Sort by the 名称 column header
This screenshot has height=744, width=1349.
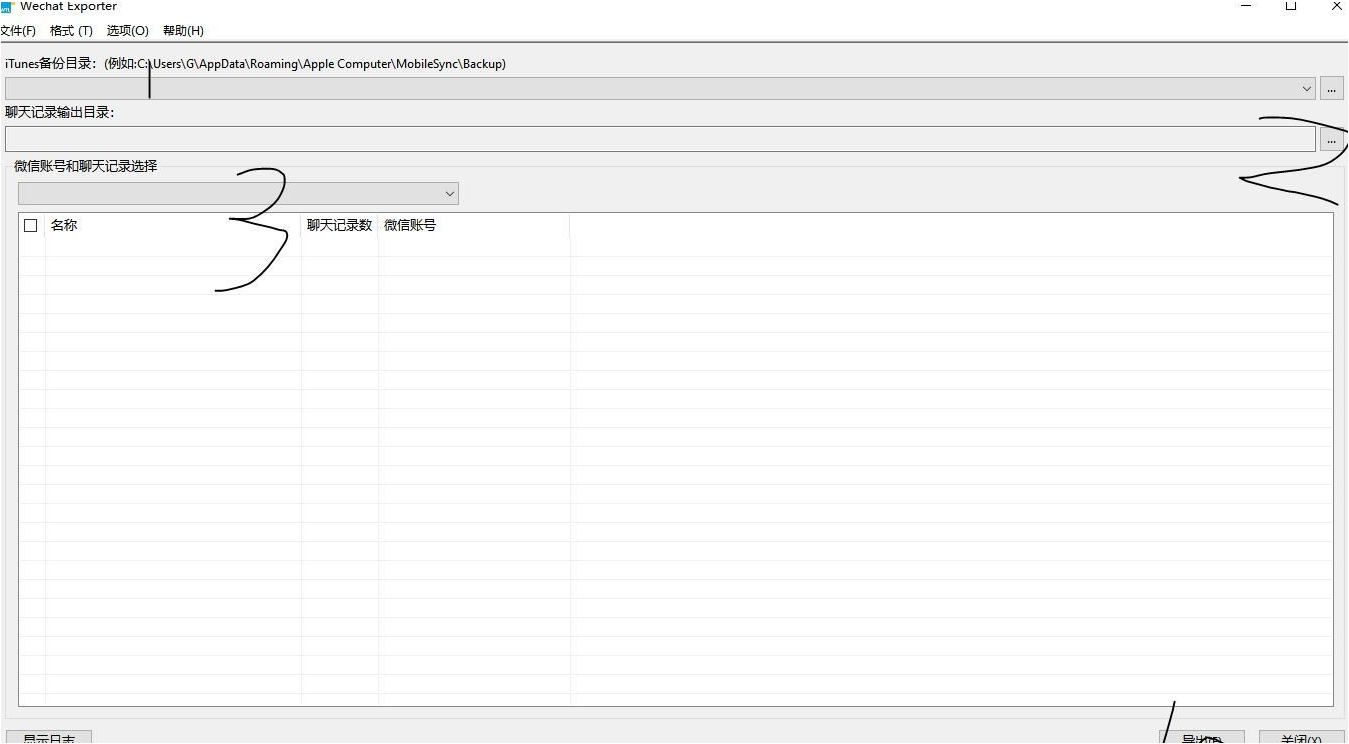(x=170, y=226)
